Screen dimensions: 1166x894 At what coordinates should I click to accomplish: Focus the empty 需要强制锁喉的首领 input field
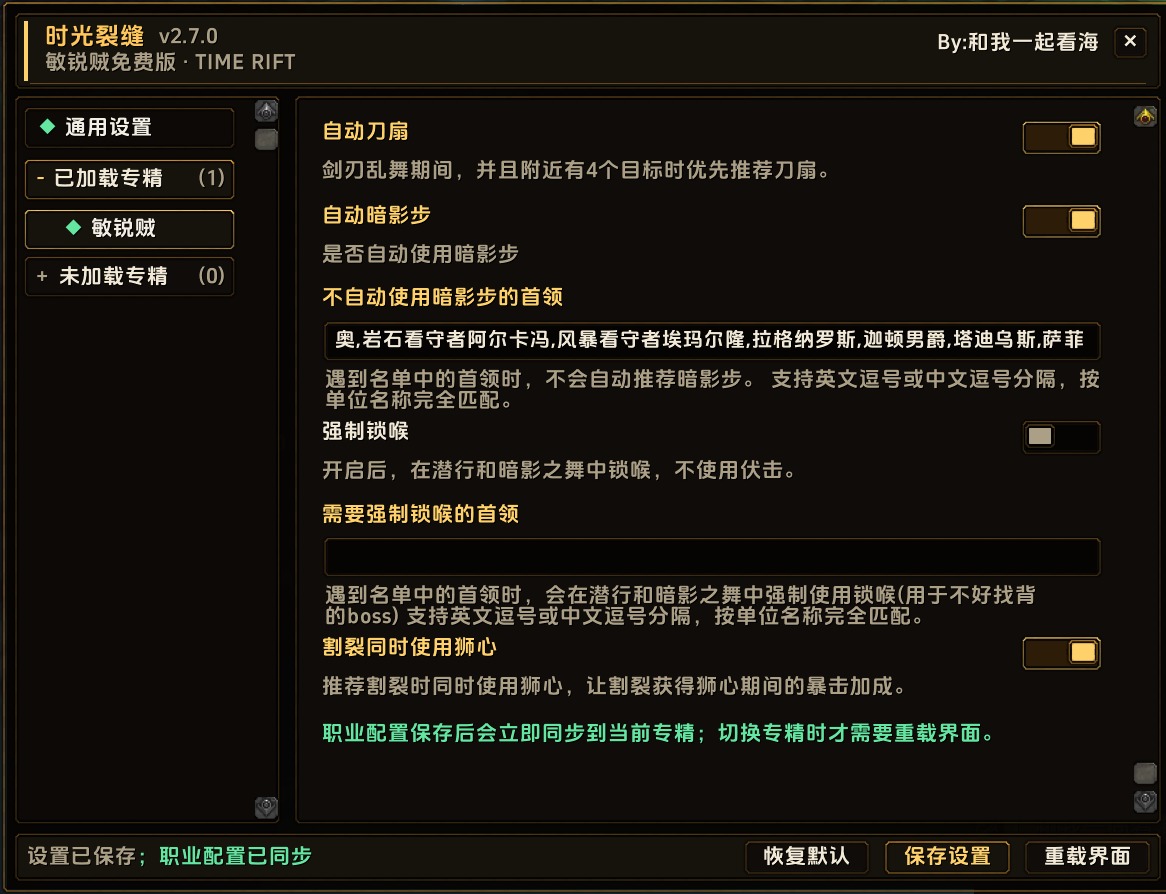(712, 556)
